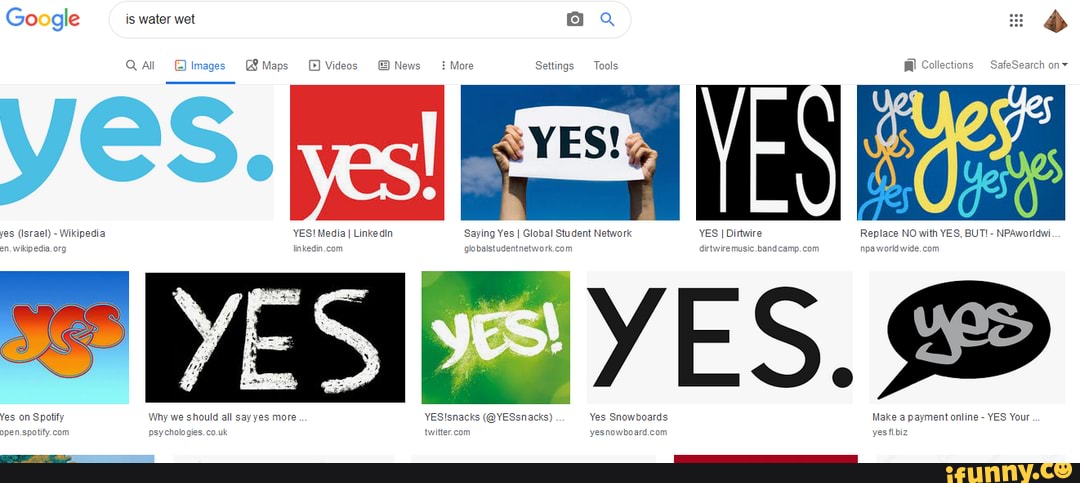The width and height of the screenshot is (1080, 483).
Task: Open the Saying Yes sign image
Action: [570, 152]
